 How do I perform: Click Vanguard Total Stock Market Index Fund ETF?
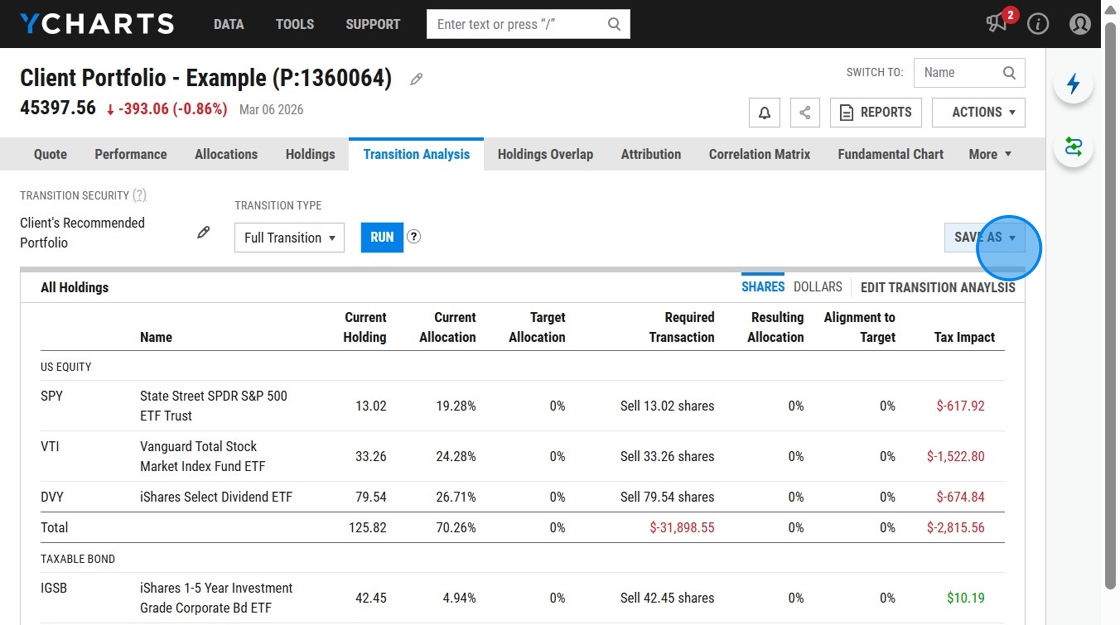202,456
